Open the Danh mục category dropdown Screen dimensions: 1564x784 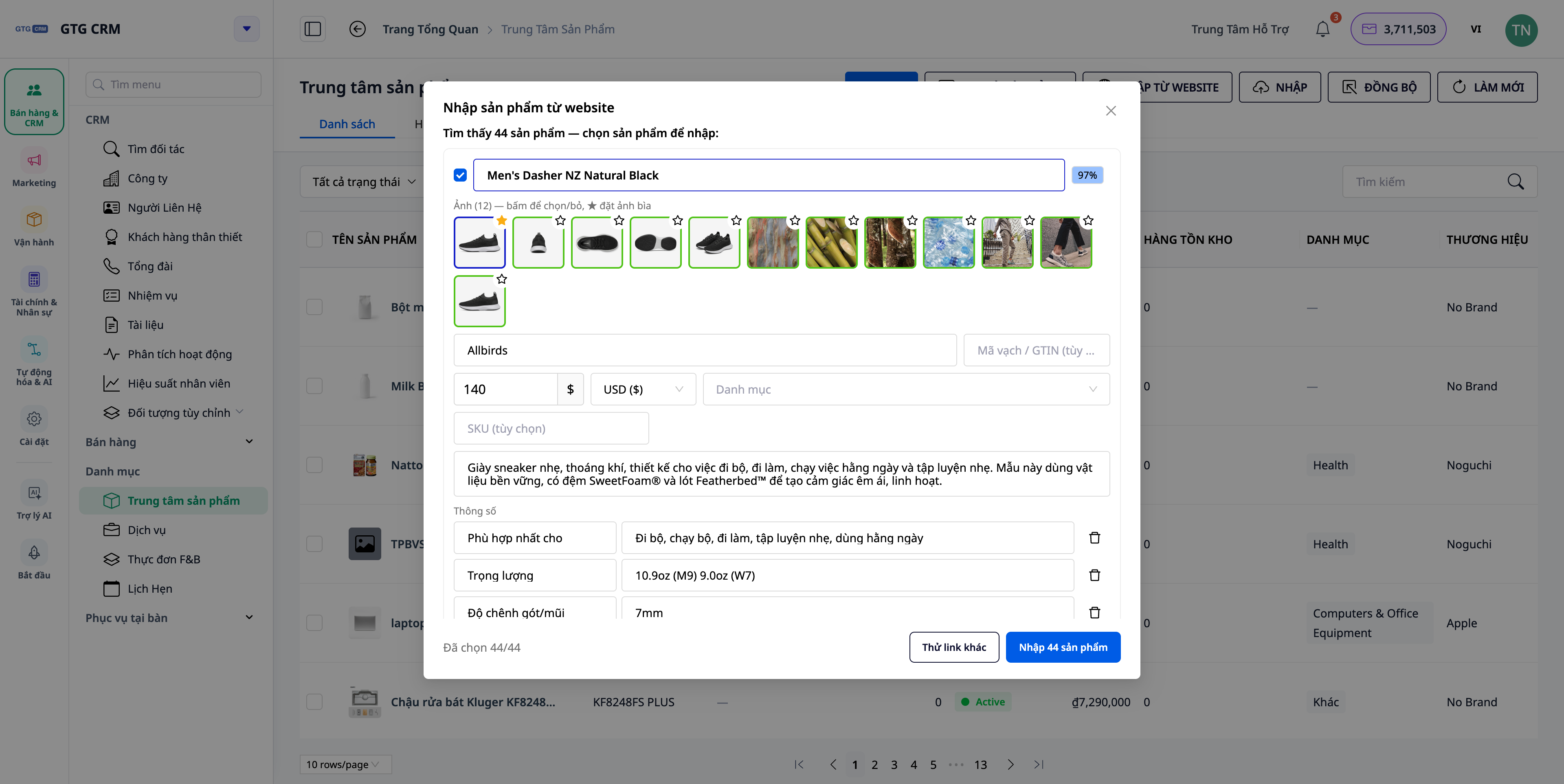pyautogui.click(x=906, y=390)
